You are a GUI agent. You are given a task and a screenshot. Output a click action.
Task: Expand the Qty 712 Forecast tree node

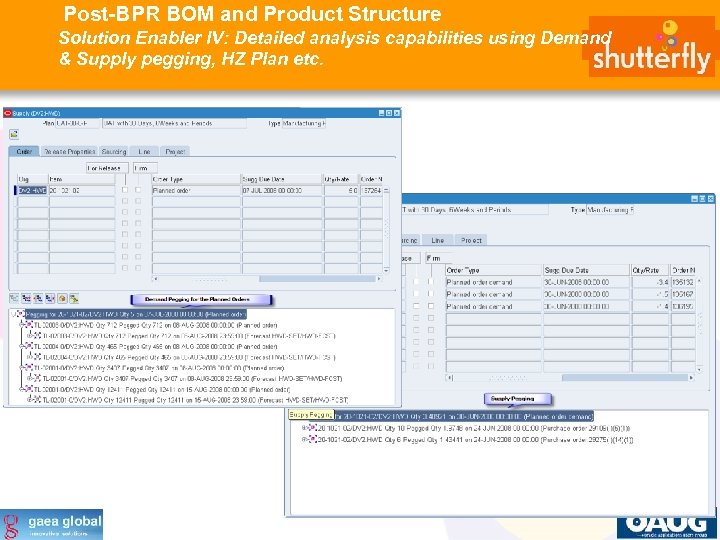pos(30,336)
